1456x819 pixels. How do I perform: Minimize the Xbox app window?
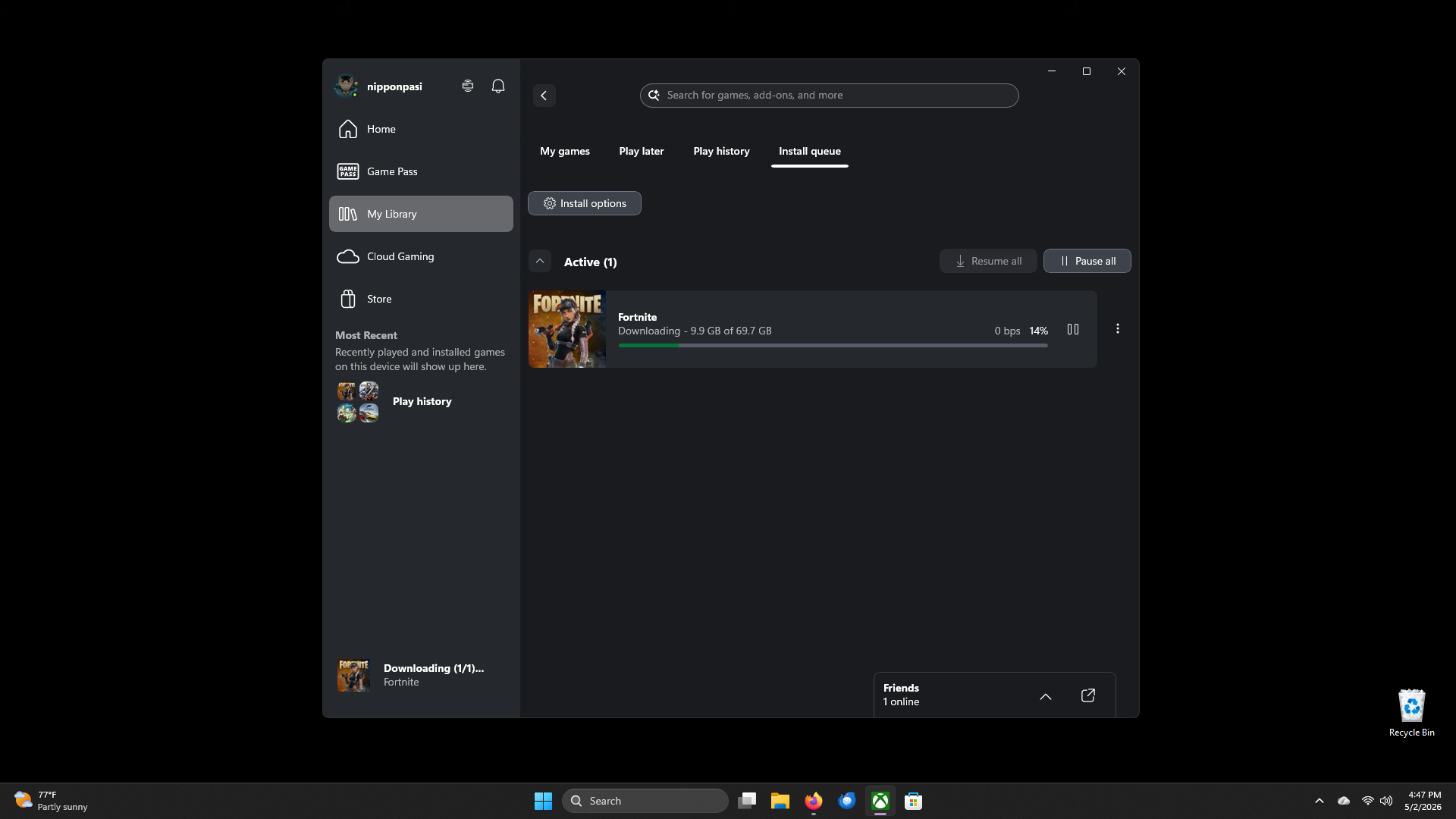pos(1051,71)
